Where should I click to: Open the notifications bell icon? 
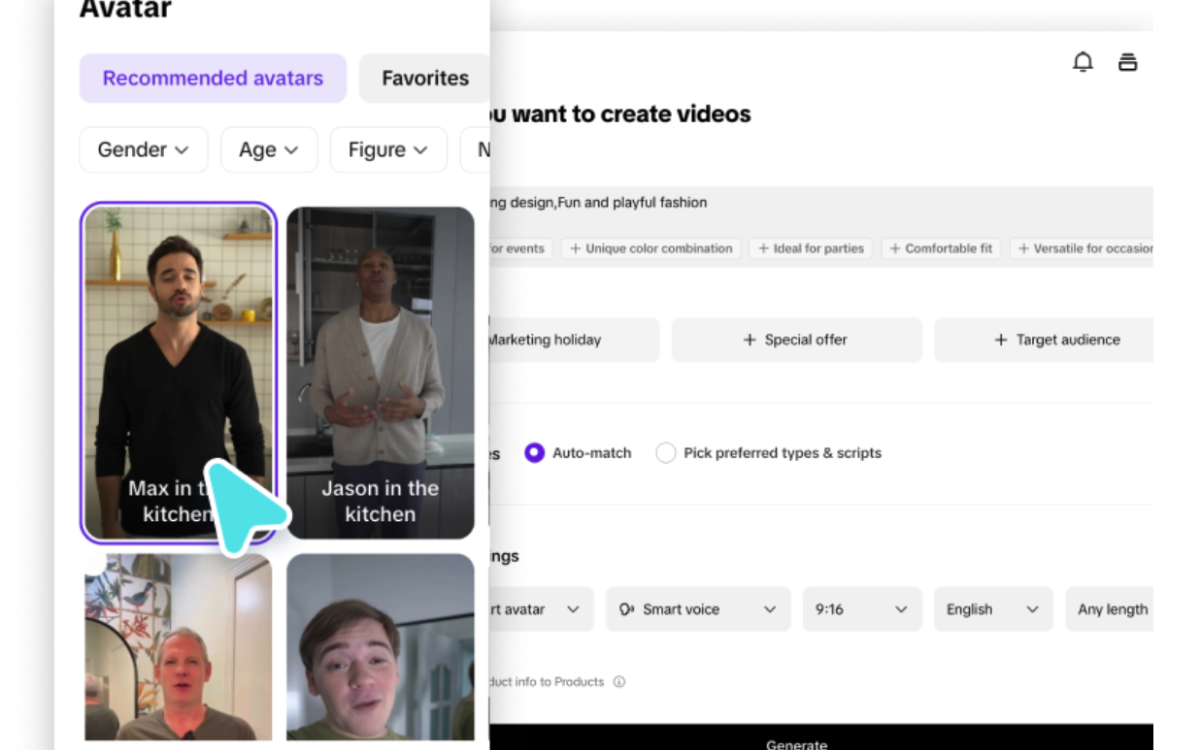pos(1083,62)
